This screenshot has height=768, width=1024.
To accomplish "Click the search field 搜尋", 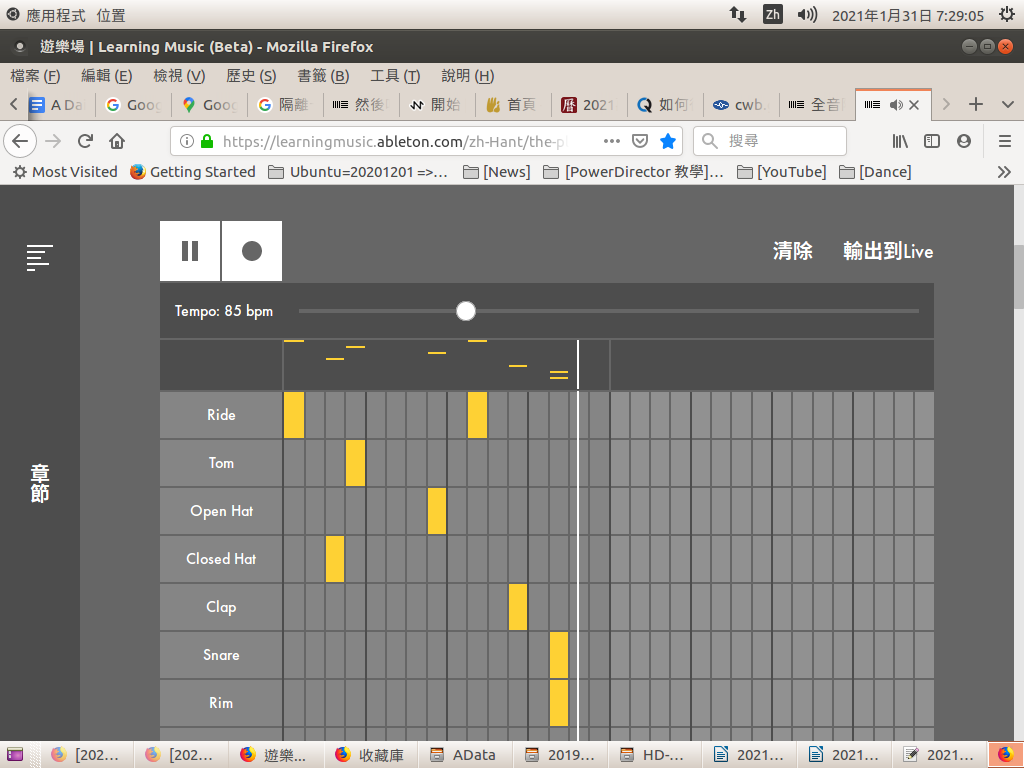I will (770, 141).
